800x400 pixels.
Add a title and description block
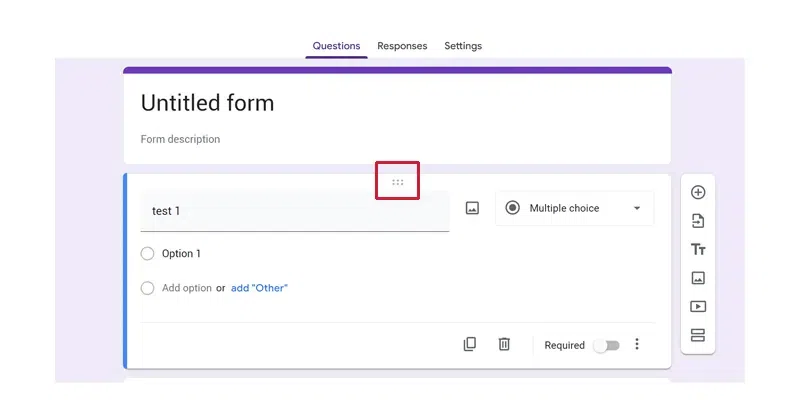click(698, 249)
